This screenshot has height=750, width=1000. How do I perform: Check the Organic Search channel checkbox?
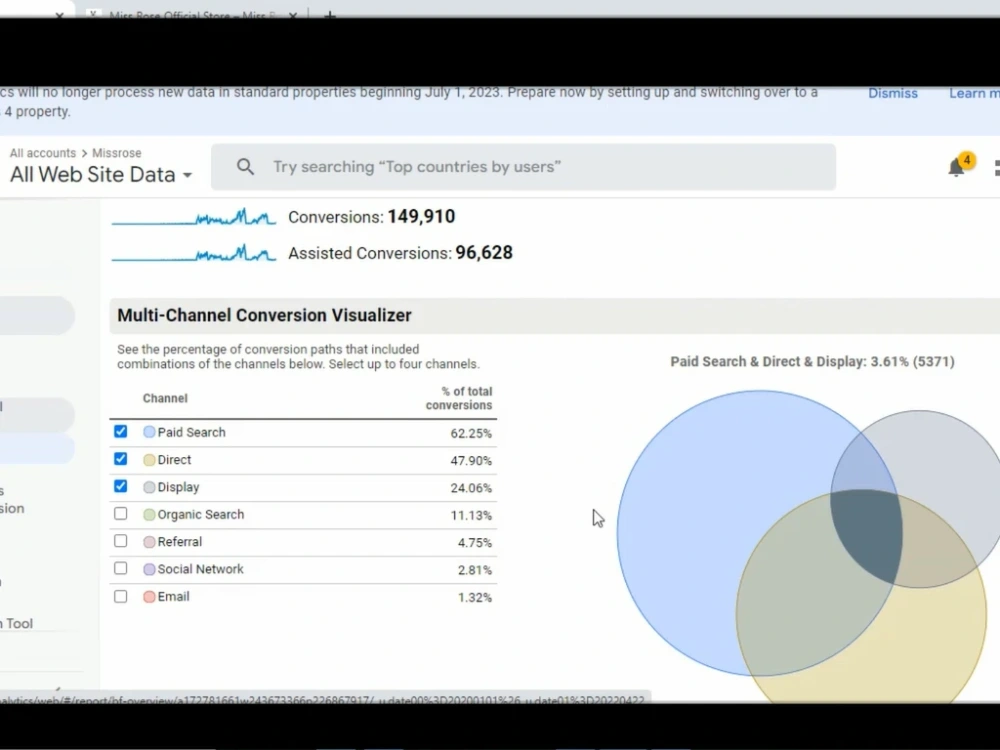(121, 514)
